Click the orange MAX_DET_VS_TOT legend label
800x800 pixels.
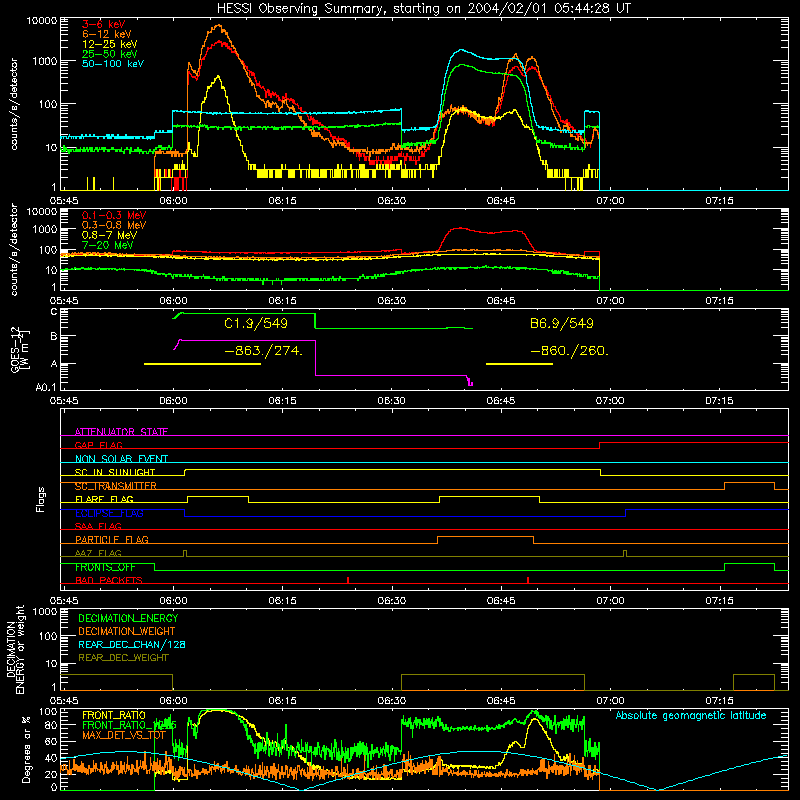[124, 735]
